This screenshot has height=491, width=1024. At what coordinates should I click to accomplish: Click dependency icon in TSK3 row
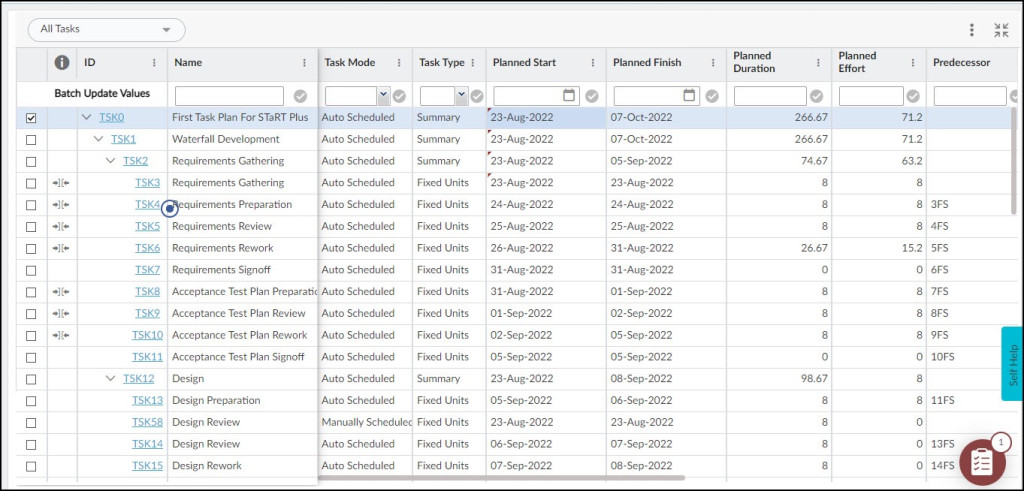pyautogui.click(x=61, y=183)
